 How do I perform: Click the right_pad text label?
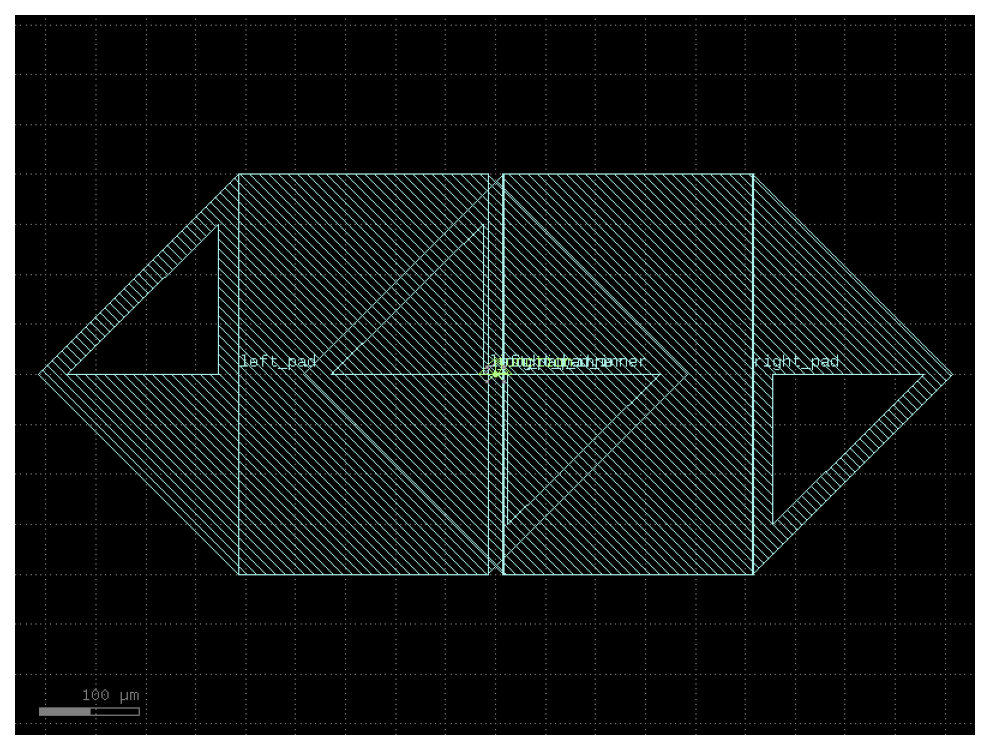tap(797, 361)
